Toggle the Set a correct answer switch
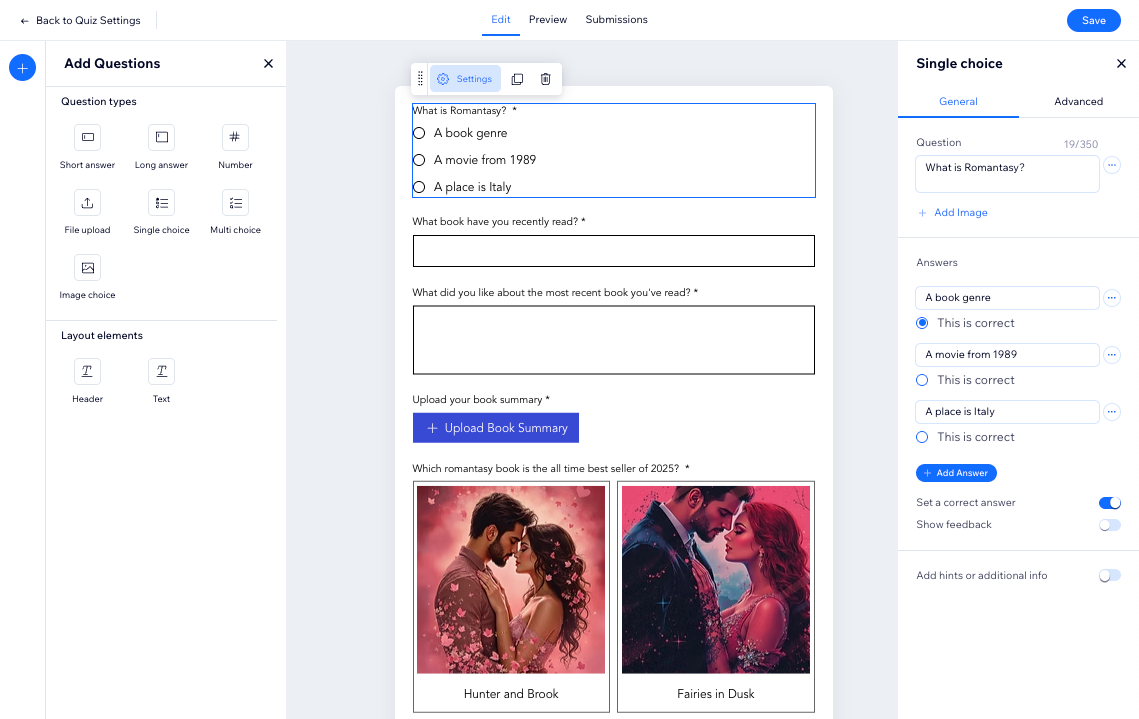 pyautogui.click(x=1109, y=503)
